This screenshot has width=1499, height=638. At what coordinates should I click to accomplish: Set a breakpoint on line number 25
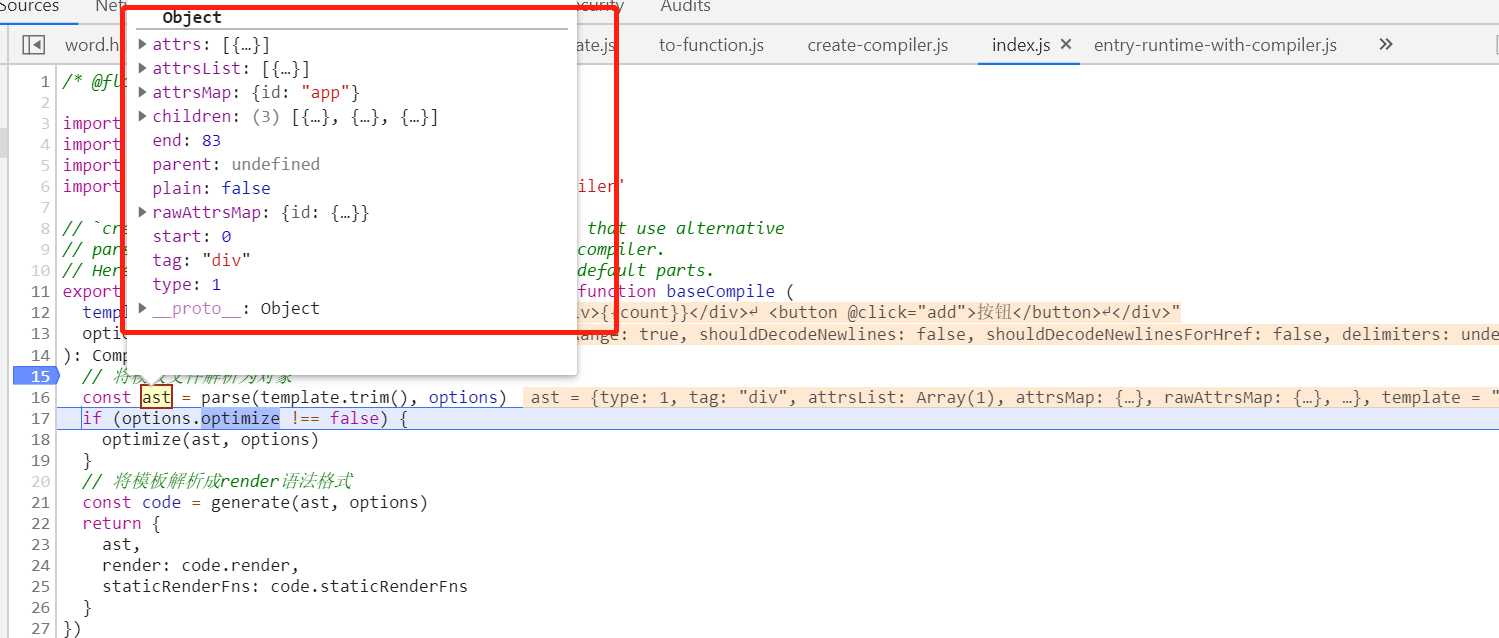40,586
